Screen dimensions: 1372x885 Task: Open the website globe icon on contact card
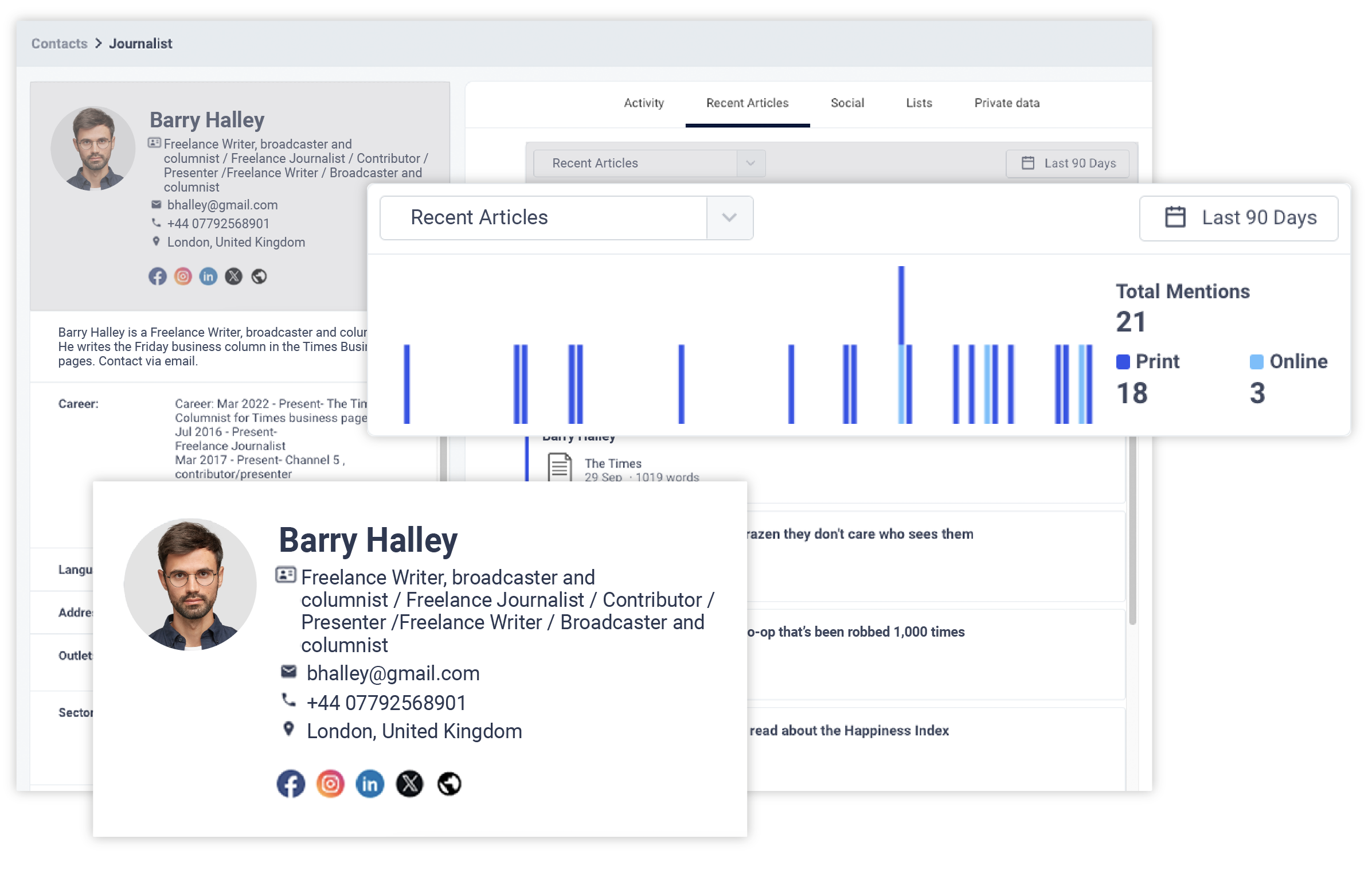448,783
